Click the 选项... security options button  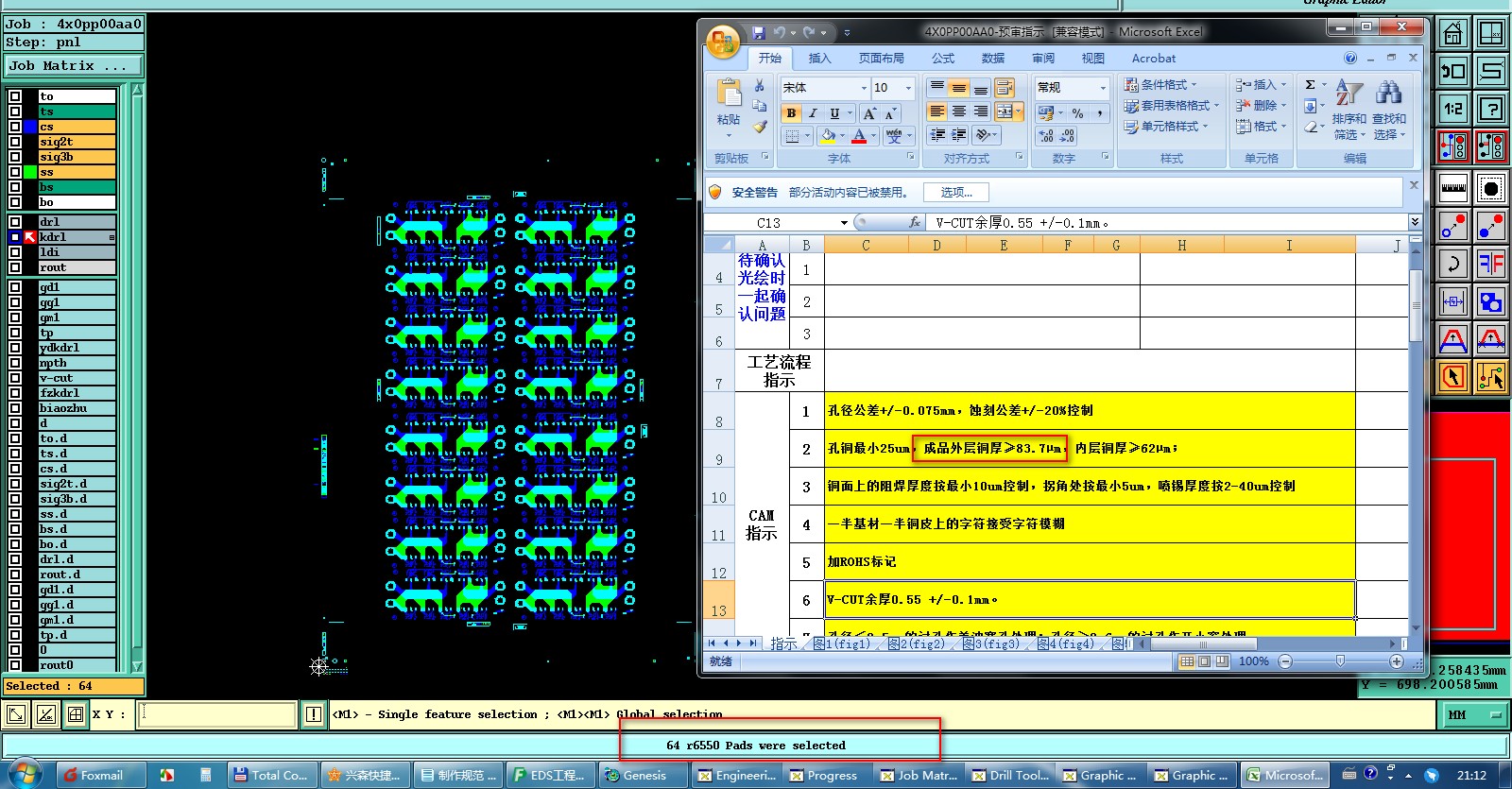pos(956,192)
